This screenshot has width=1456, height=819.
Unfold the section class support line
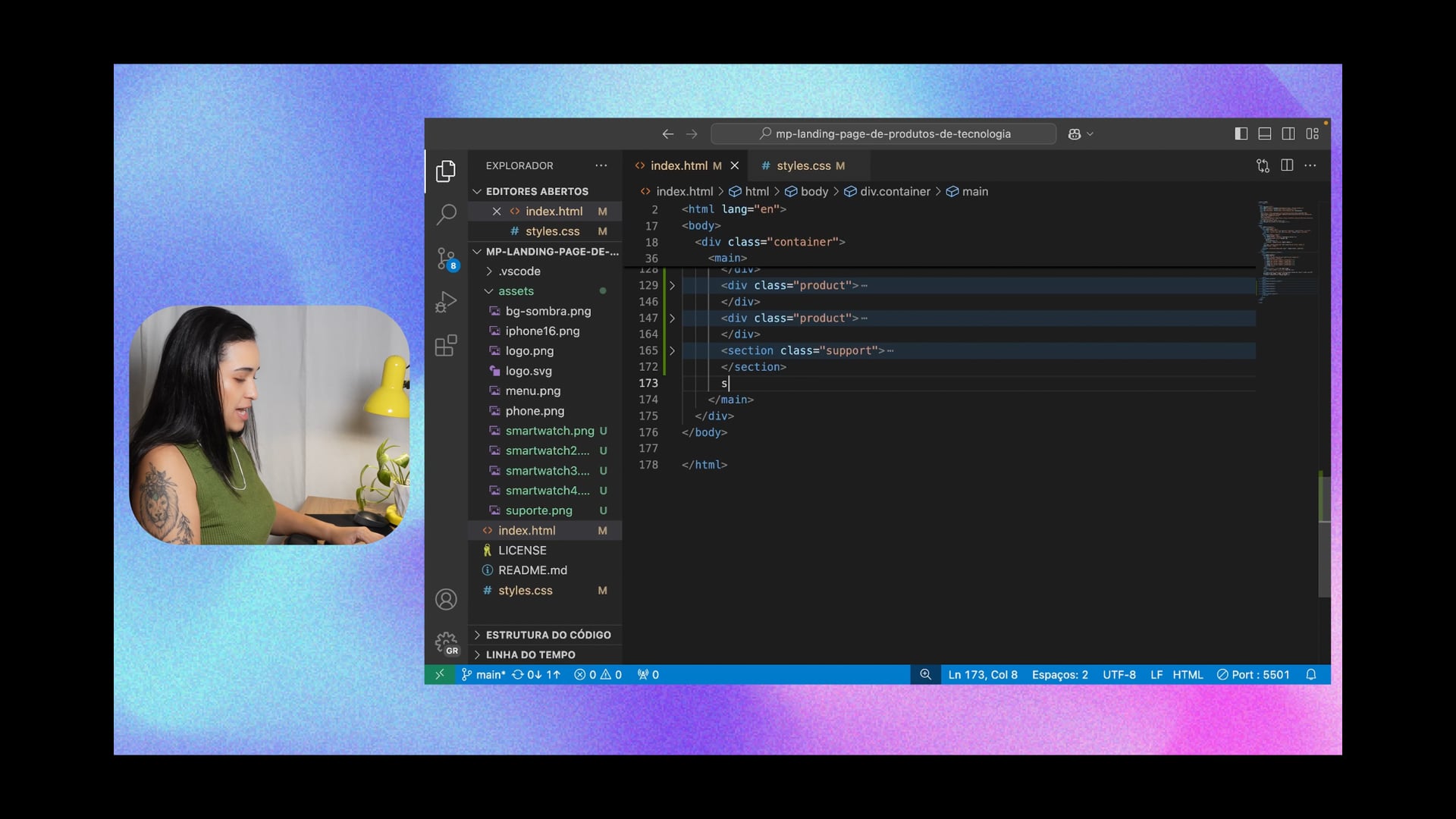(672, 350)
